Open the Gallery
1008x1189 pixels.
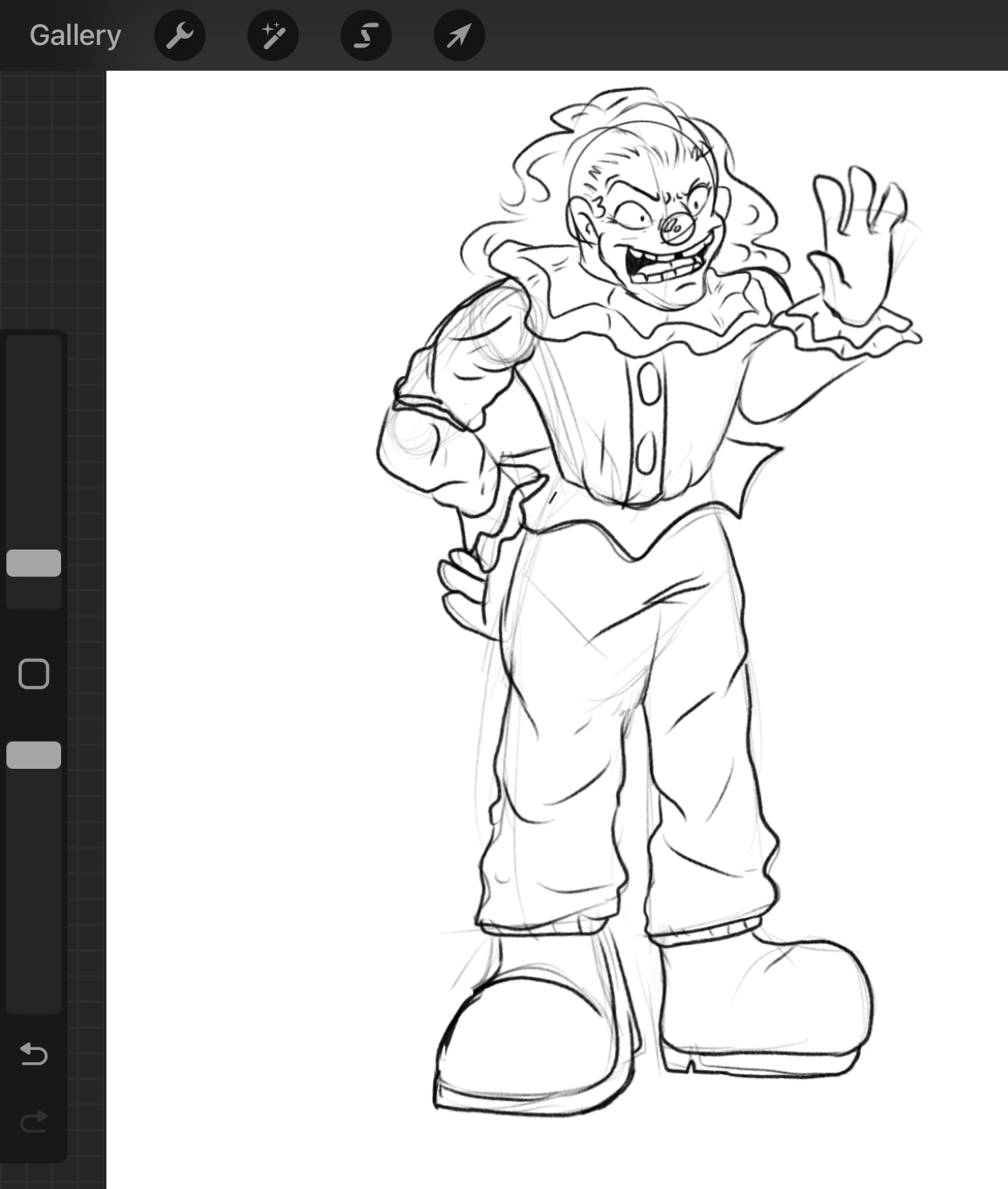click(x=75, y=35)
